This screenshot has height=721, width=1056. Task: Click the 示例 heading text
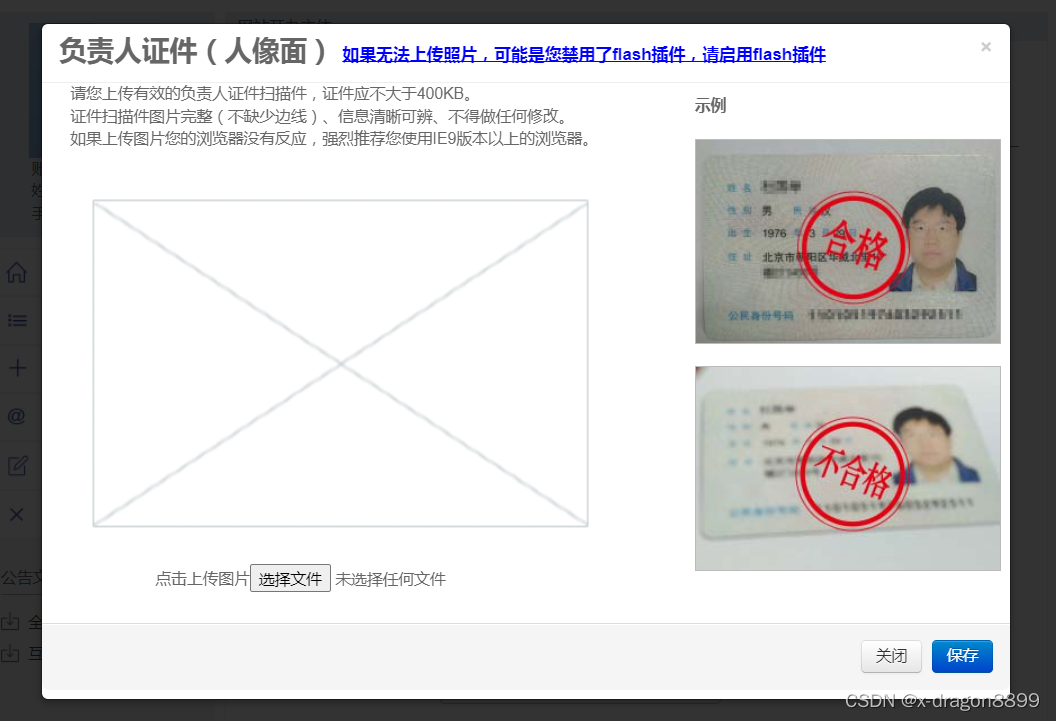tap(710, 106)
